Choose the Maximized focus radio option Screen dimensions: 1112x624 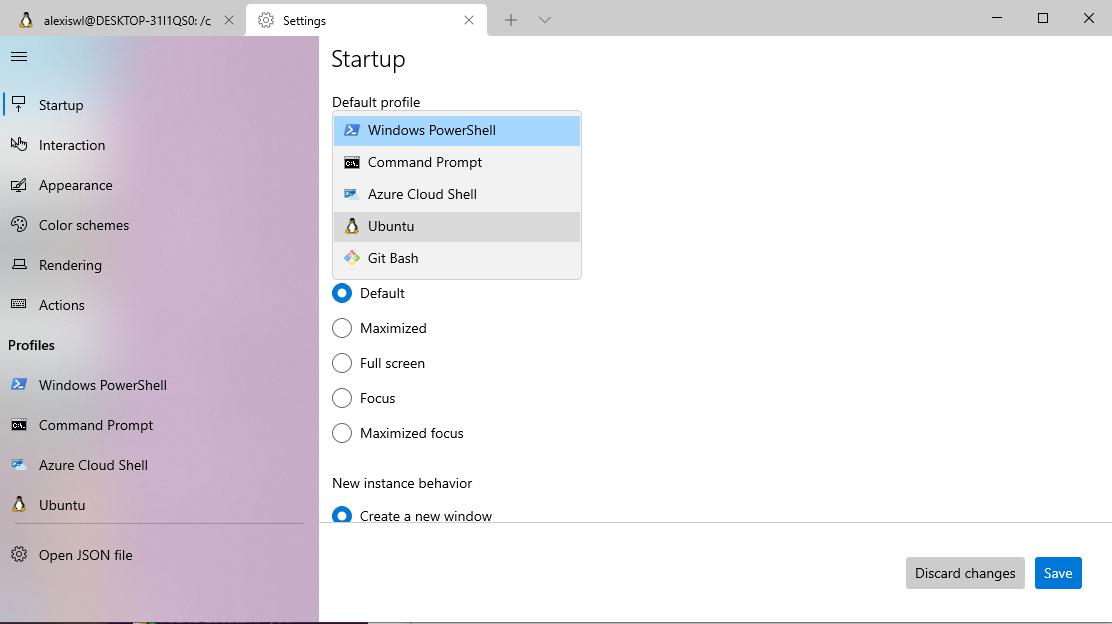(x=342, y=433)
